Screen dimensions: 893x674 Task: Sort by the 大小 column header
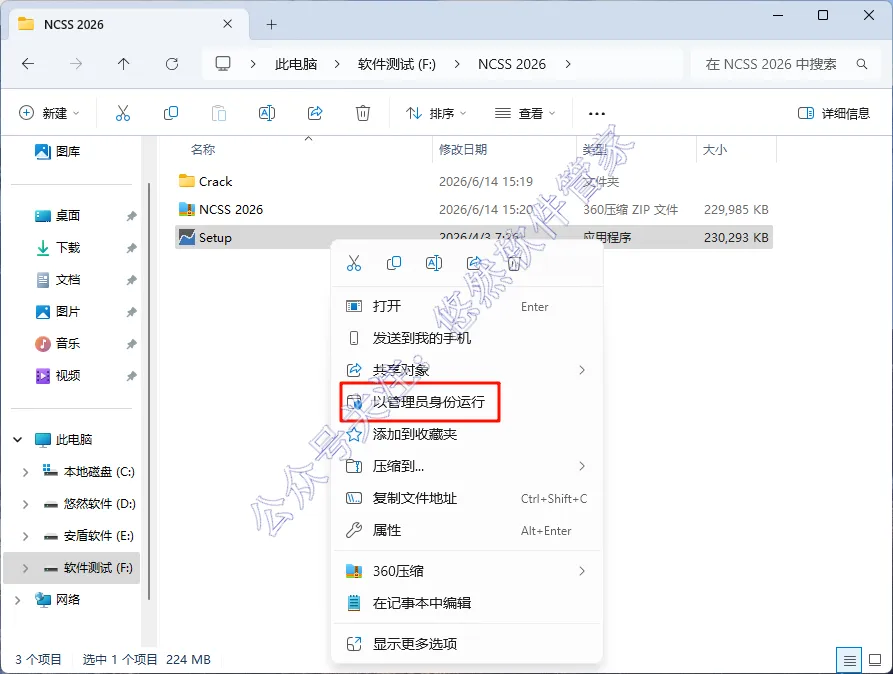[715, 149]
